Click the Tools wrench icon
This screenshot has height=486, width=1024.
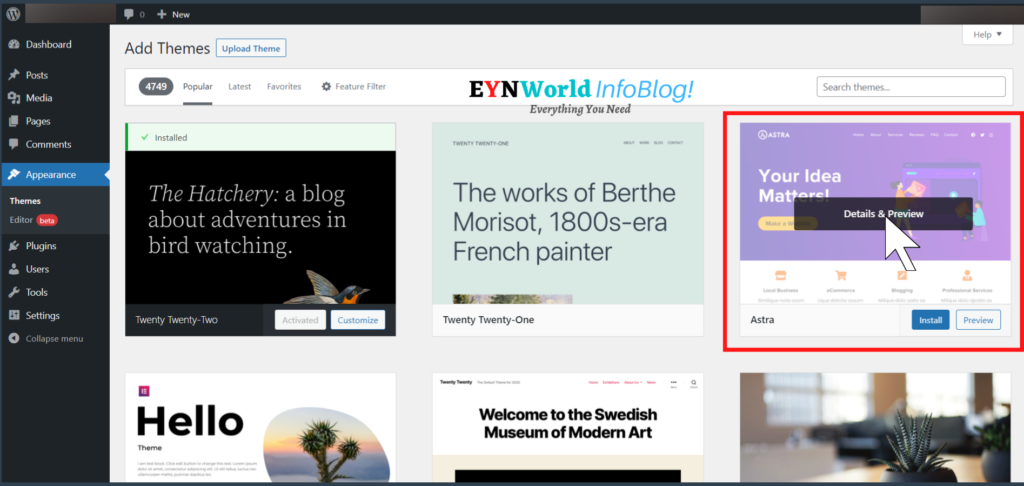coord(14,293)
